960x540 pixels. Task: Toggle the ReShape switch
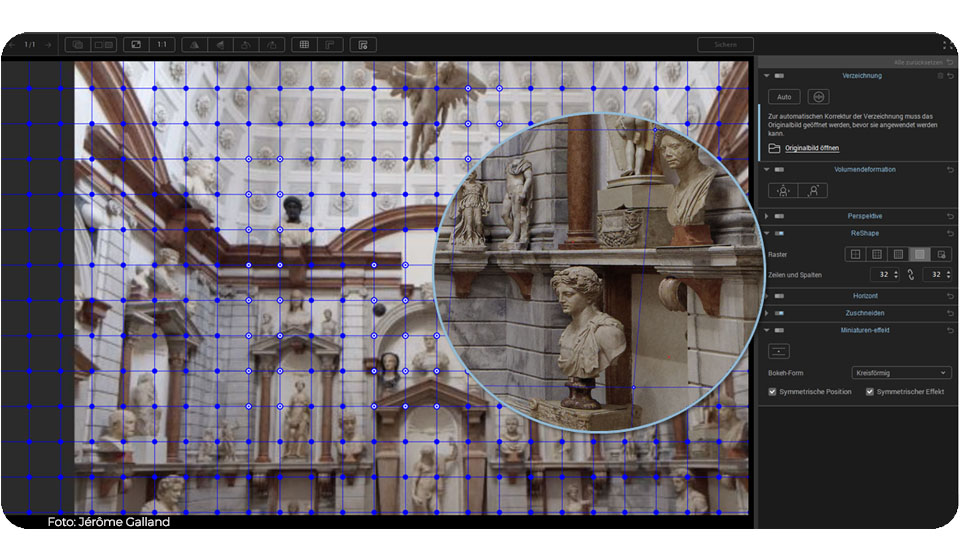[779, 233]
